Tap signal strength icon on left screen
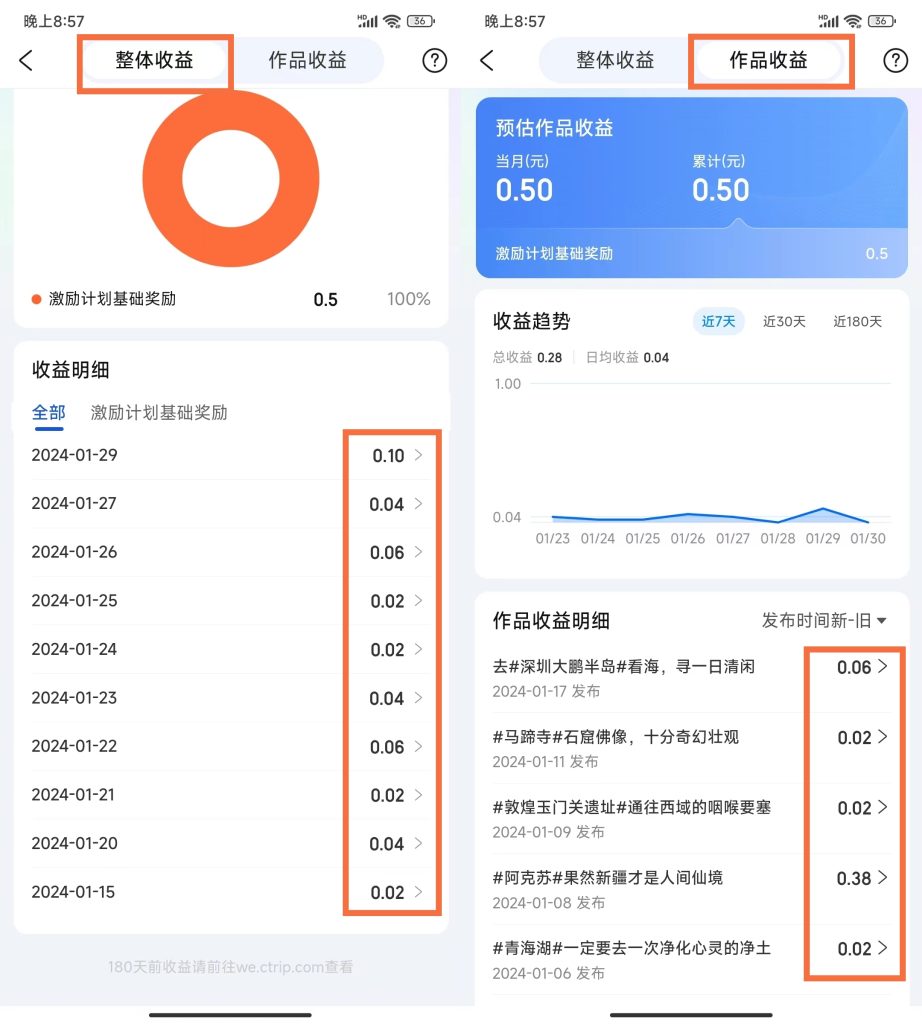922x1024 pixels. click(x=366, y=21)
